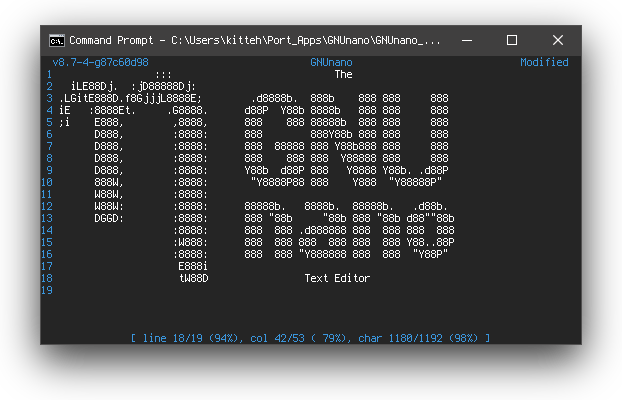The height and width of the screenshot is (400, 622).
Task: Click line number 19 in gutter
Action: pyautogui.click(x=47, y=290)
